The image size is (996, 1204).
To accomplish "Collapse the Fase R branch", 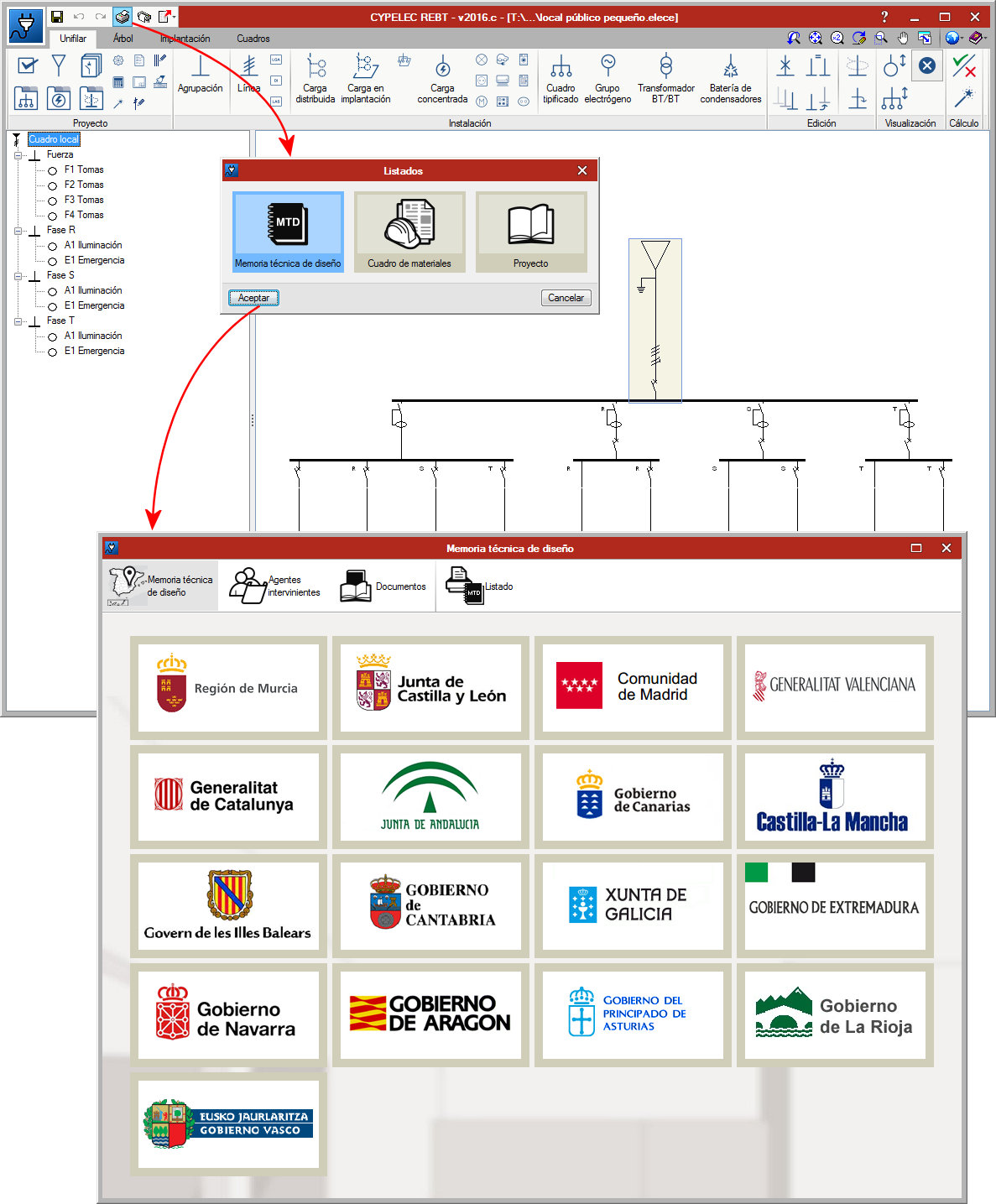I will [18, 231].
